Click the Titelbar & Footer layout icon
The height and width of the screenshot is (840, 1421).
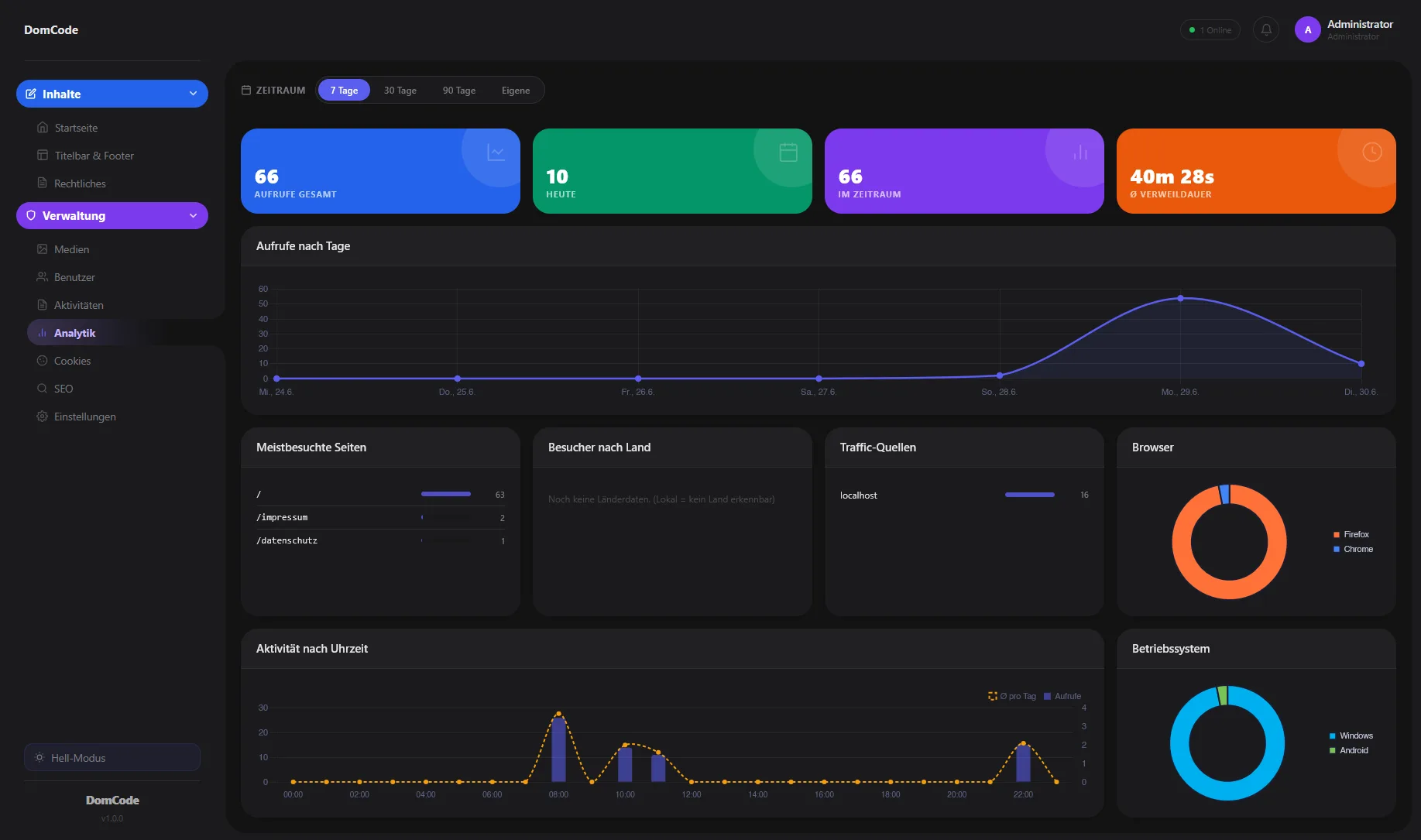[43, 156]
